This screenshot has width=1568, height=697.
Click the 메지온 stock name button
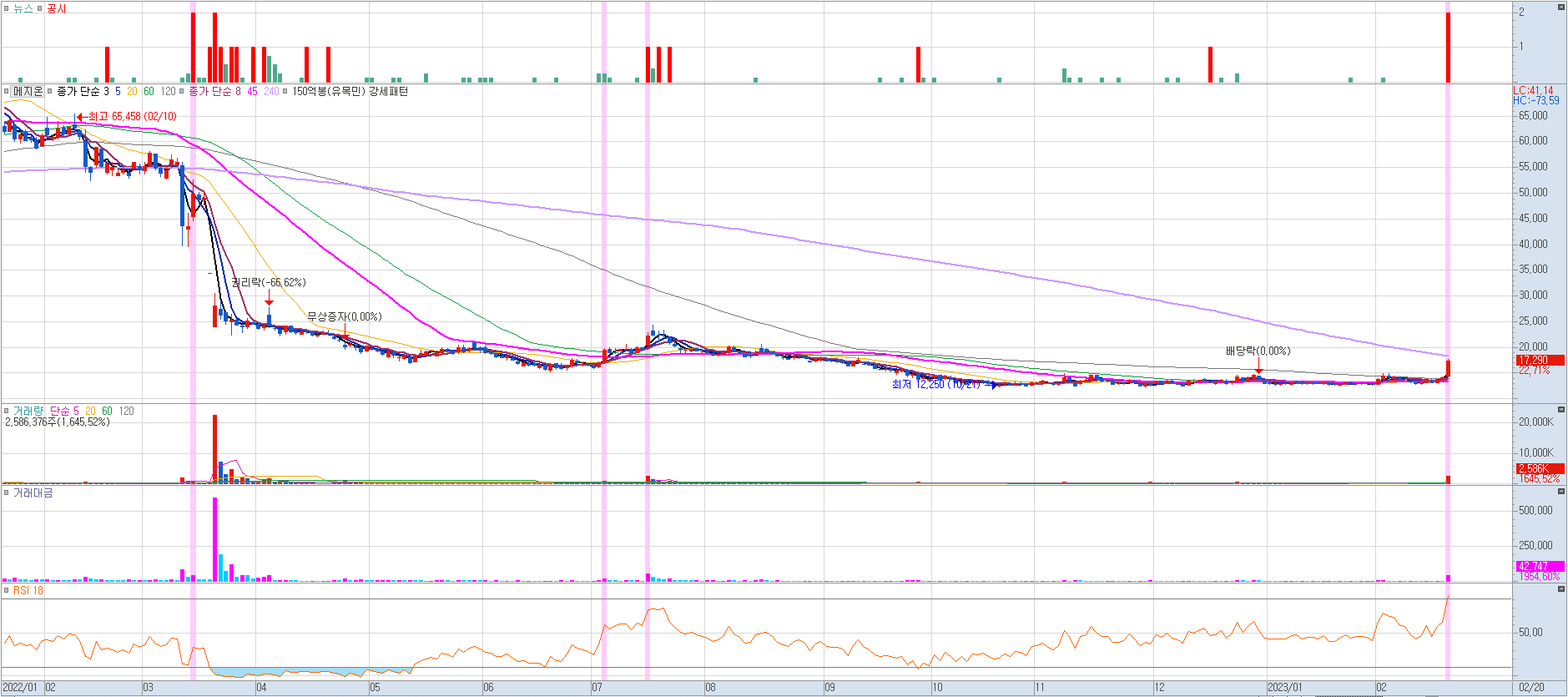pyautogui.click(x=28, y=91)
